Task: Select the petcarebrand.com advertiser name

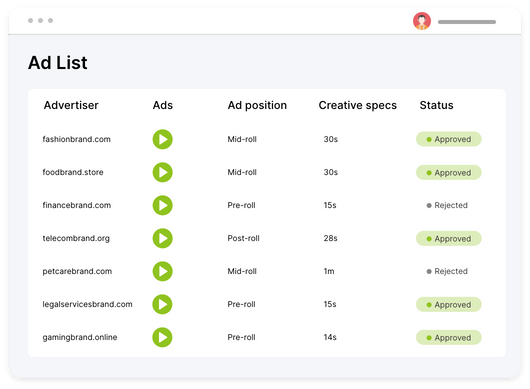Action: pos(77,271)
